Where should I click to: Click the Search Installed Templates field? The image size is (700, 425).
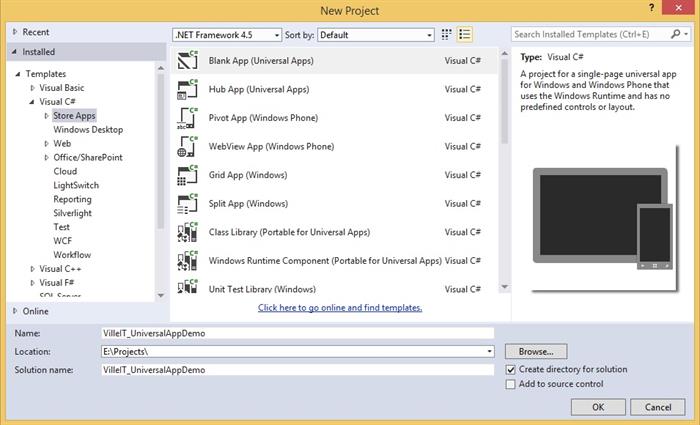[x=591, y=34]
